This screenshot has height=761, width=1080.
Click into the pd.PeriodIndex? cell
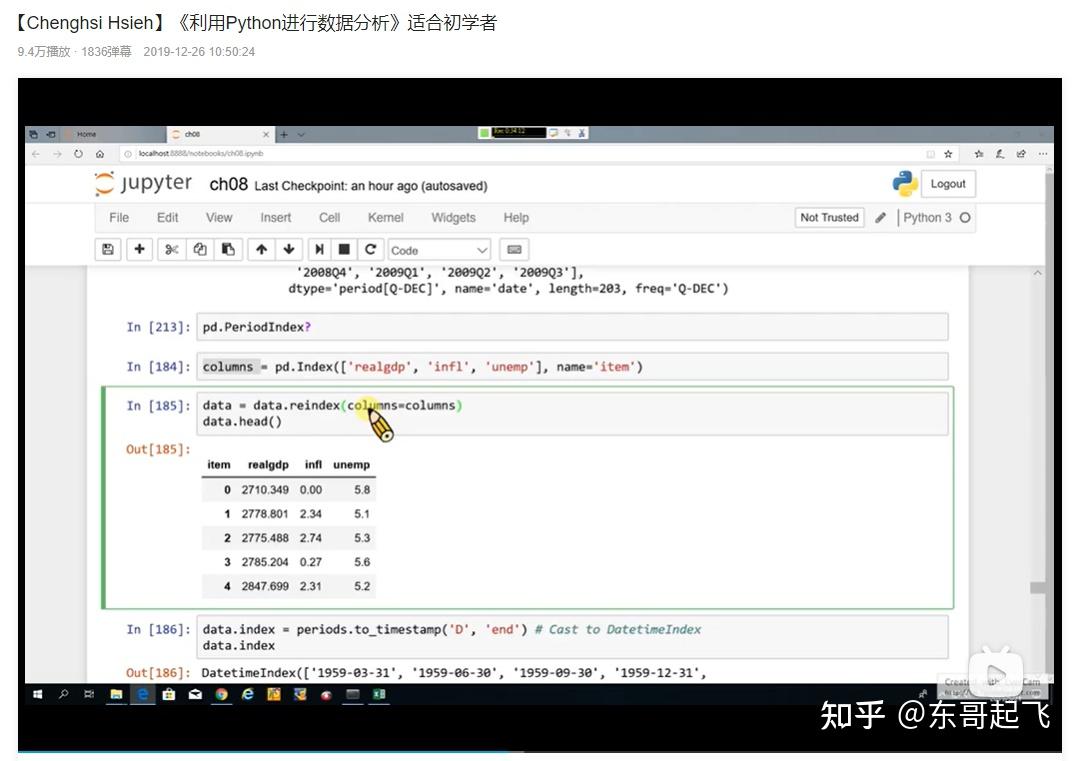tap(572, 327)
